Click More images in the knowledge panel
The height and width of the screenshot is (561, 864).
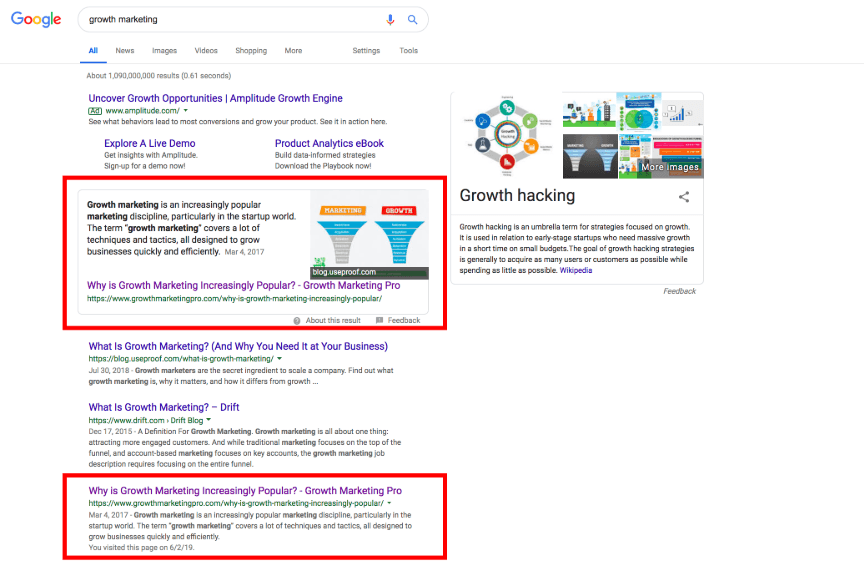(x=670, y=167)
